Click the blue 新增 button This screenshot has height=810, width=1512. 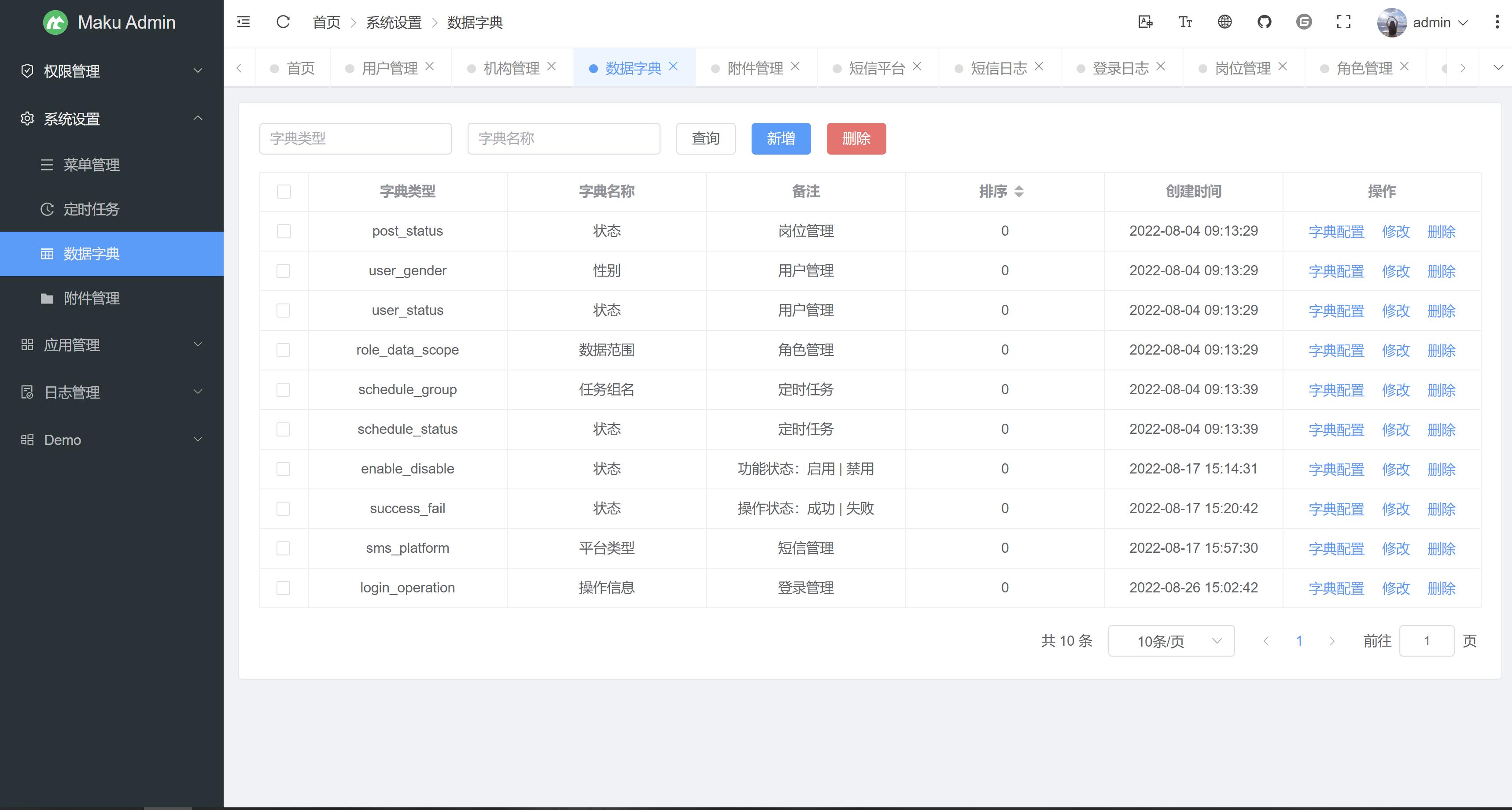point(781,138)
